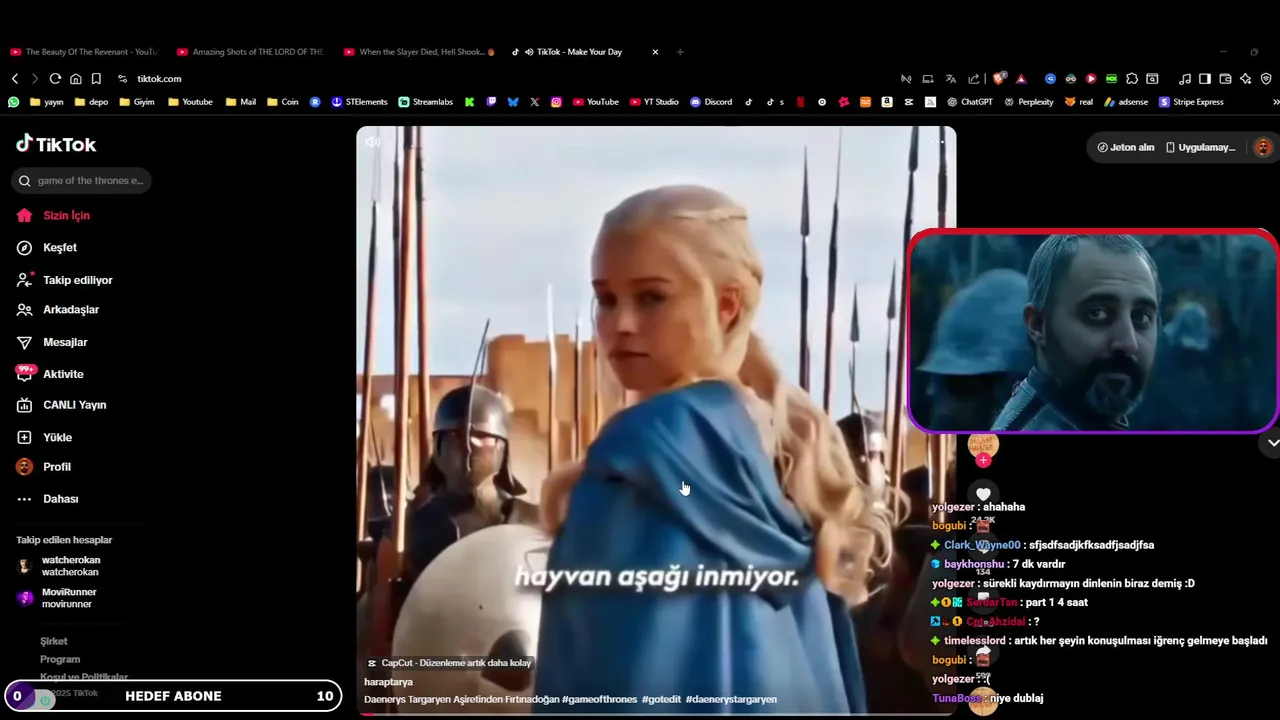The width and height of the screenshot is (1280, 720).
Task: Click the #gotedit hashtag
Action: (x=661, y=699)
